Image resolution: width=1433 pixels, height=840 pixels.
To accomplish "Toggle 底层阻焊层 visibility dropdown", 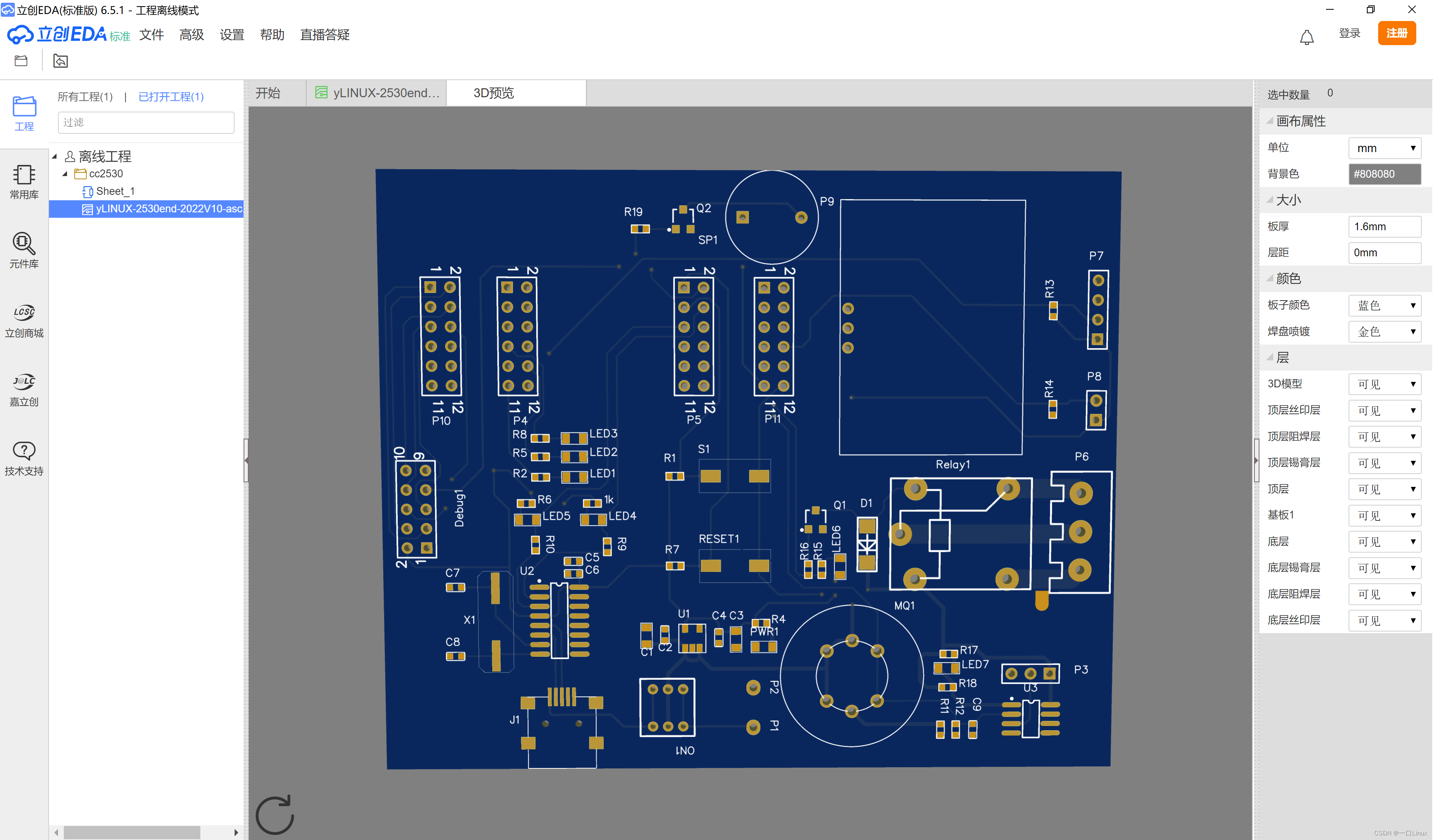I will point(1385,595).
